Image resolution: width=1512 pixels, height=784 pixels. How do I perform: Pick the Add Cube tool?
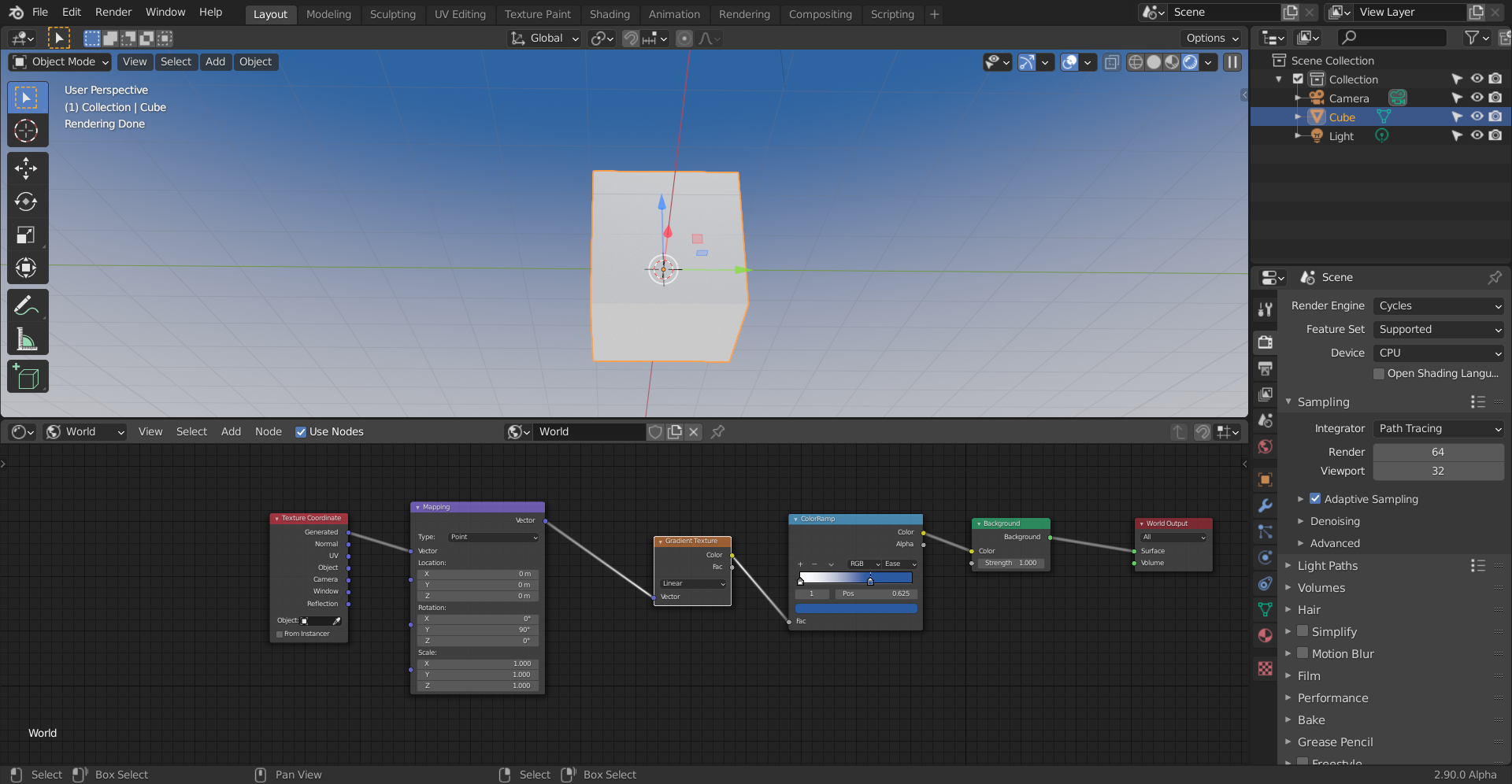[x=26, y=377]
